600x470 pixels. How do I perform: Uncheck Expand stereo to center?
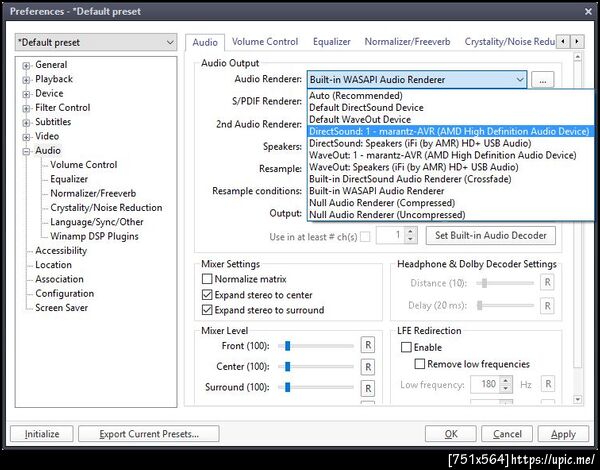tap(207, 295)
